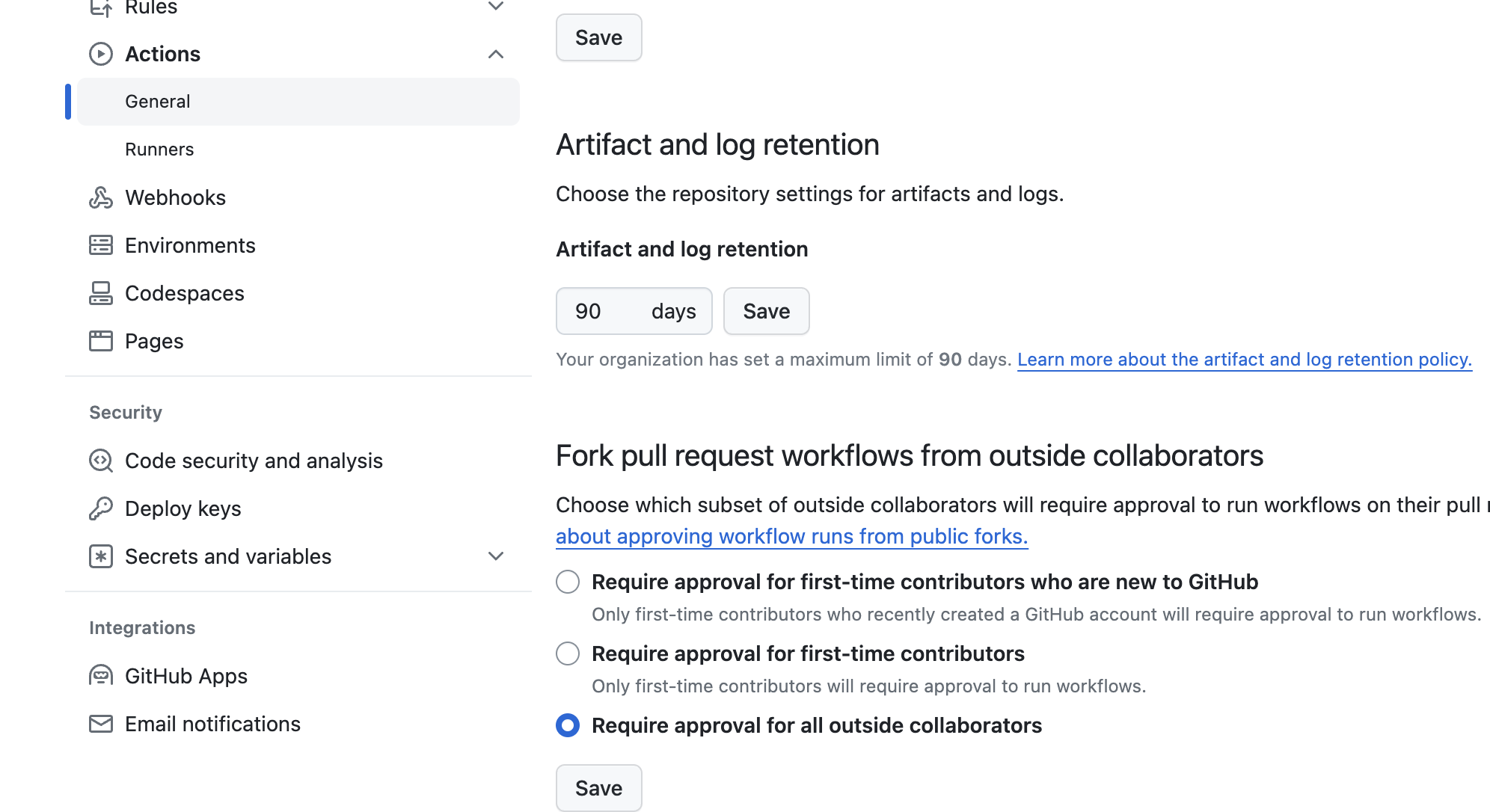1490x812 pixels.
Task: Click the Environments icon
Action: tap(101, 245)
